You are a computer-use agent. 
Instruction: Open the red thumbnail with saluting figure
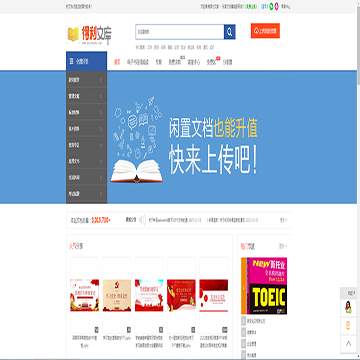coord(181,295)
